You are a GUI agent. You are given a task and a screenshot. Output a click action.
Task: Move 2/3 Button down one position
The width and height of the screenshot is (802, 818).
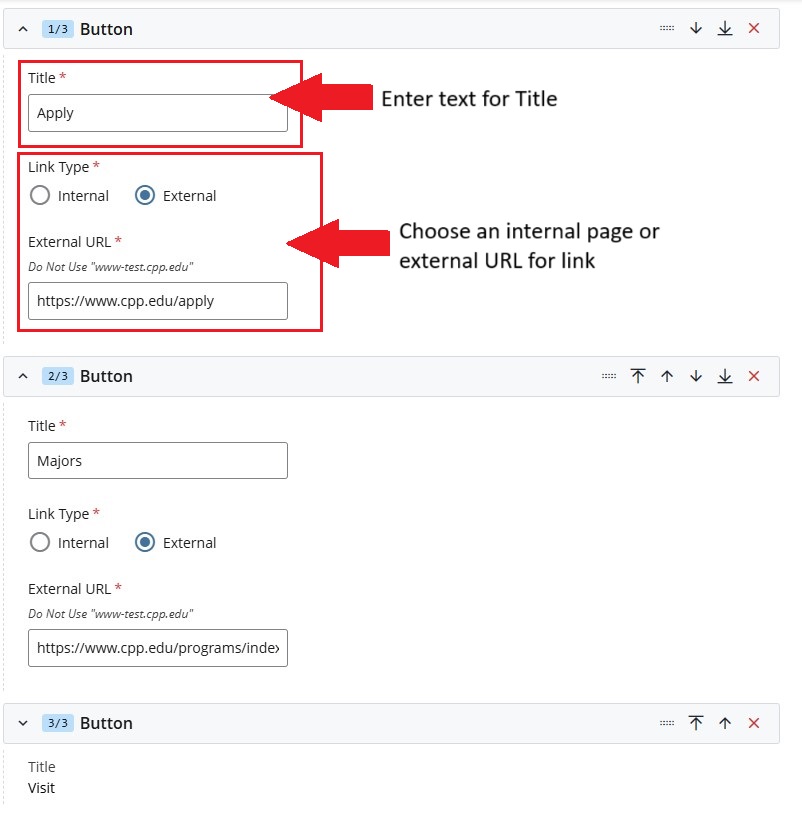696,376
